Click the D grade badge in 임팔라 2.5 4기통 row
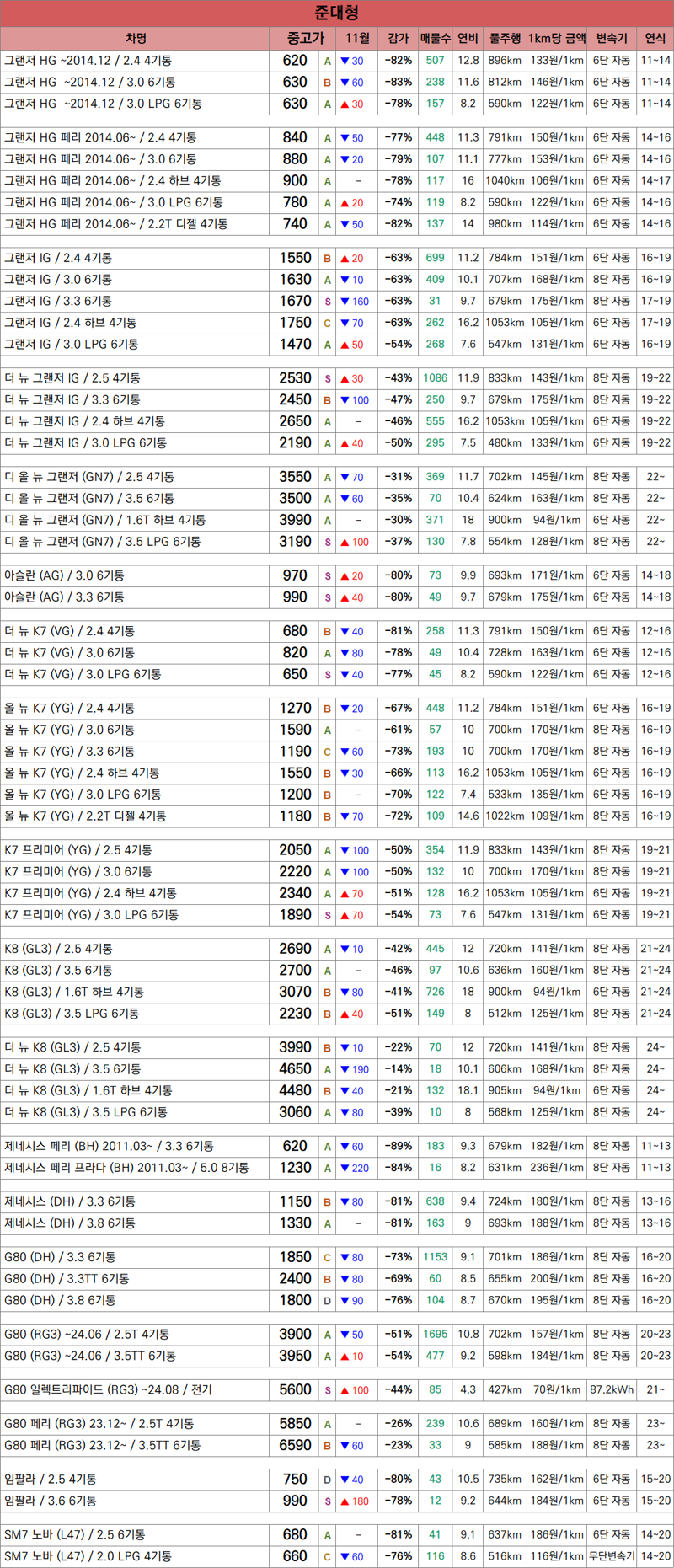Viewport: 674px width, 1568px height. [328, 1480]
